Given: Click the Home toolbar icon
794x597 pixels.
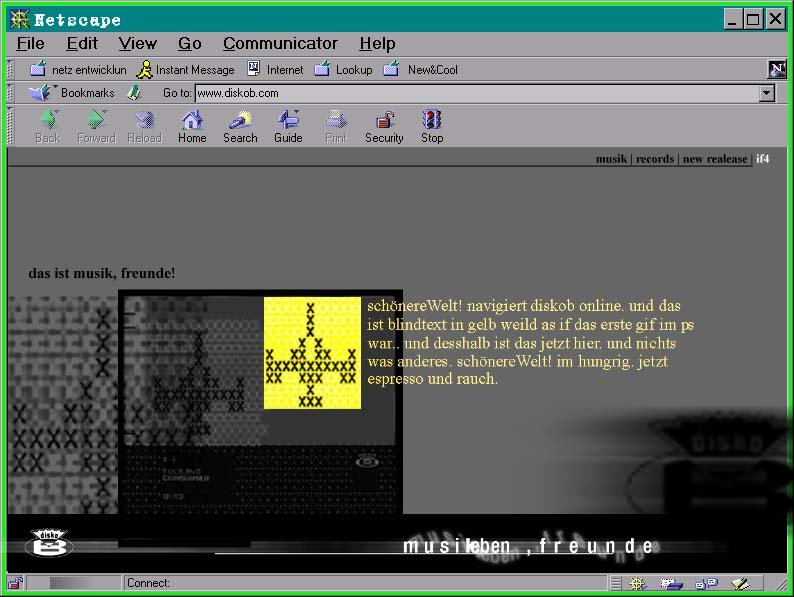Looking at the screenshot, I should click(192, 127).
